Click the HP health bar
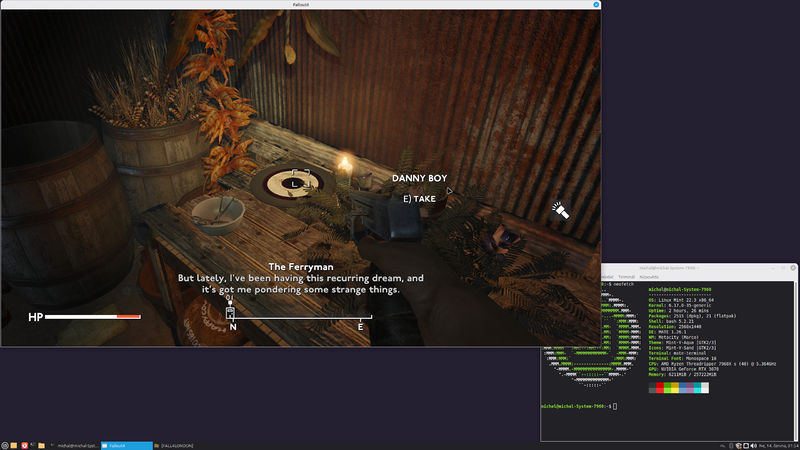The width and height of the screenshot is (800, 450). tap(92, 317)
